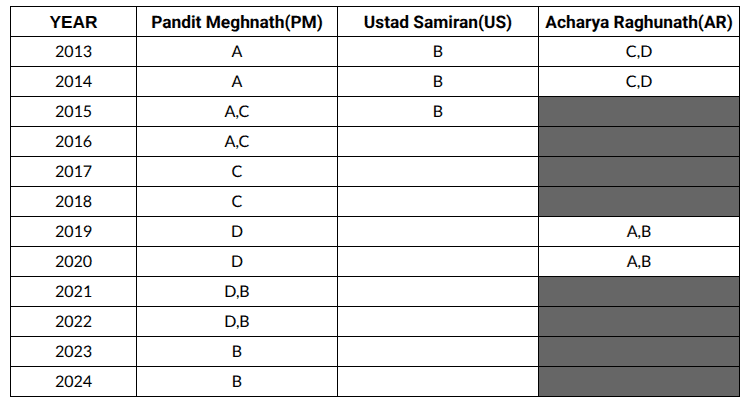Click the Acharya Raghunath(AR) column header
The height and width of the screenshot is (406, 754).
[x=638, y=22]
